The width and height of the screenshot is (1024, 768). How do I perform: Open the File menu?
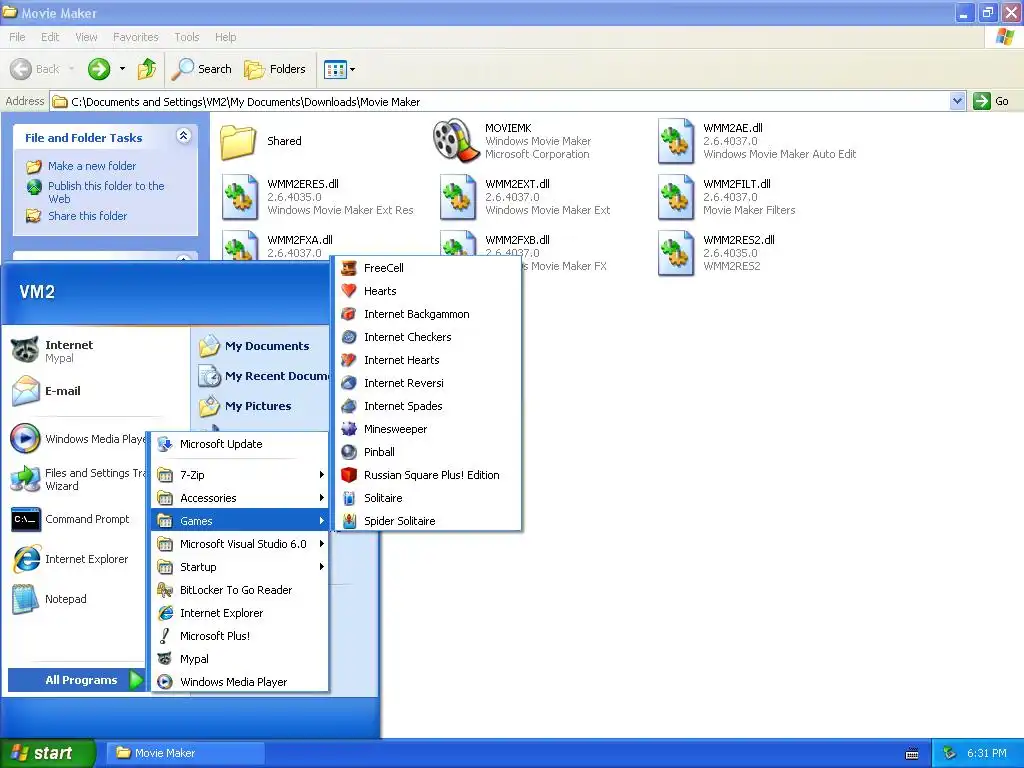click(x=17, y=37)
